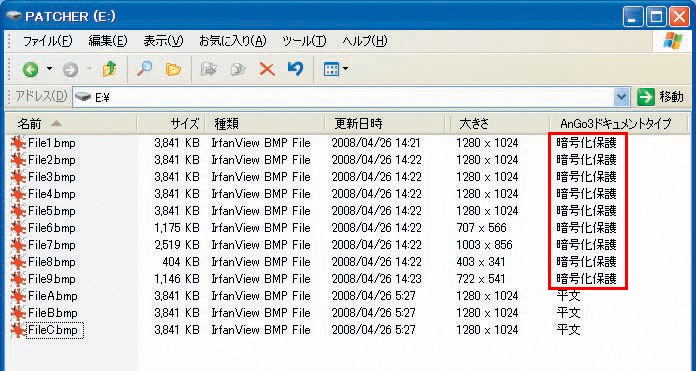Click the PATCHER (E:) title bar drive icon
Image resolution: width=696 pixels, height=371 pixels.
click(14, 16)
